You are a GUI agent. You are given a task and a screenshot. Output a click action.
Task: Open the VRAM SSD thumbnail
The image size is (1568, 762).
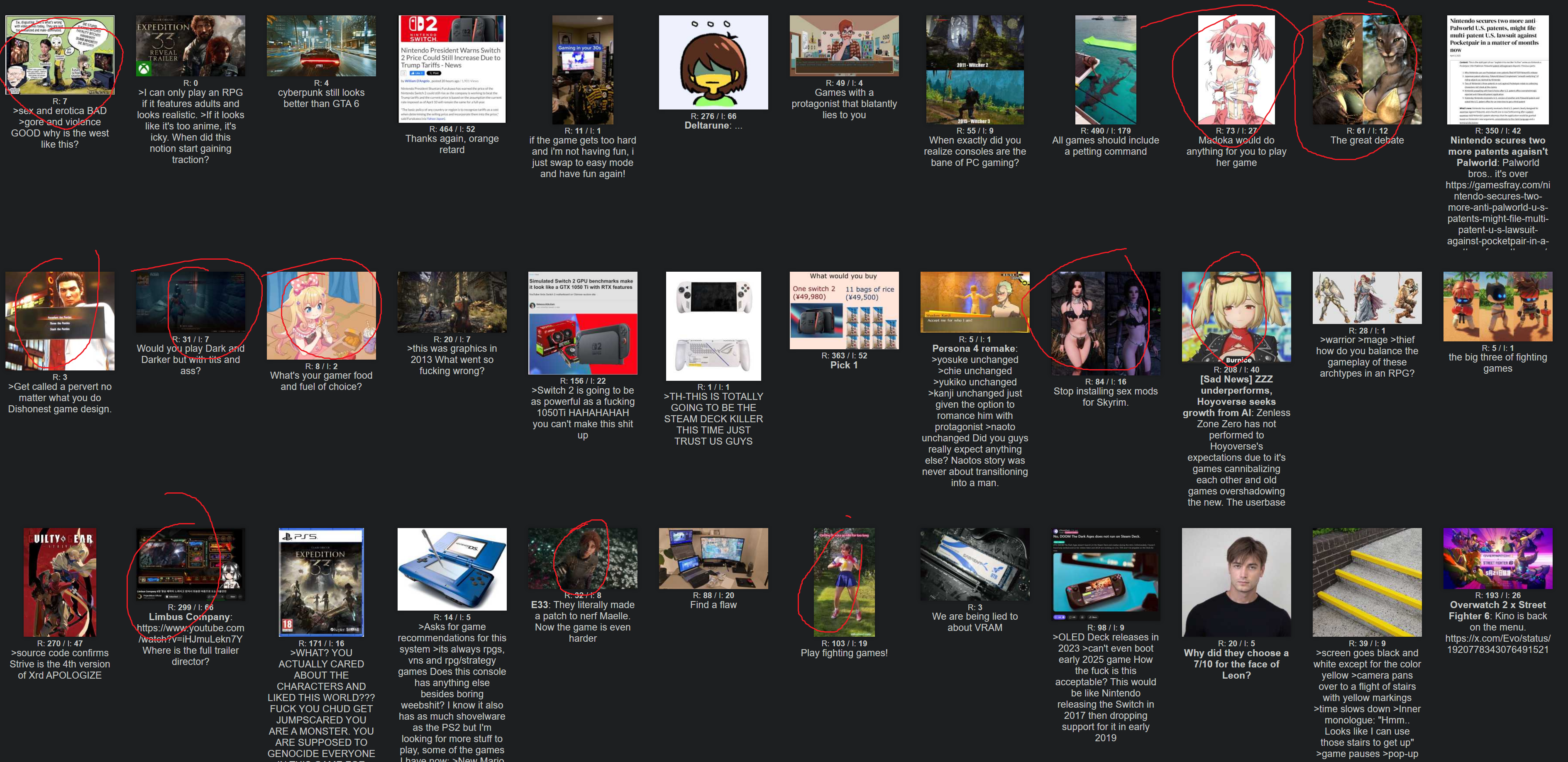975,565
